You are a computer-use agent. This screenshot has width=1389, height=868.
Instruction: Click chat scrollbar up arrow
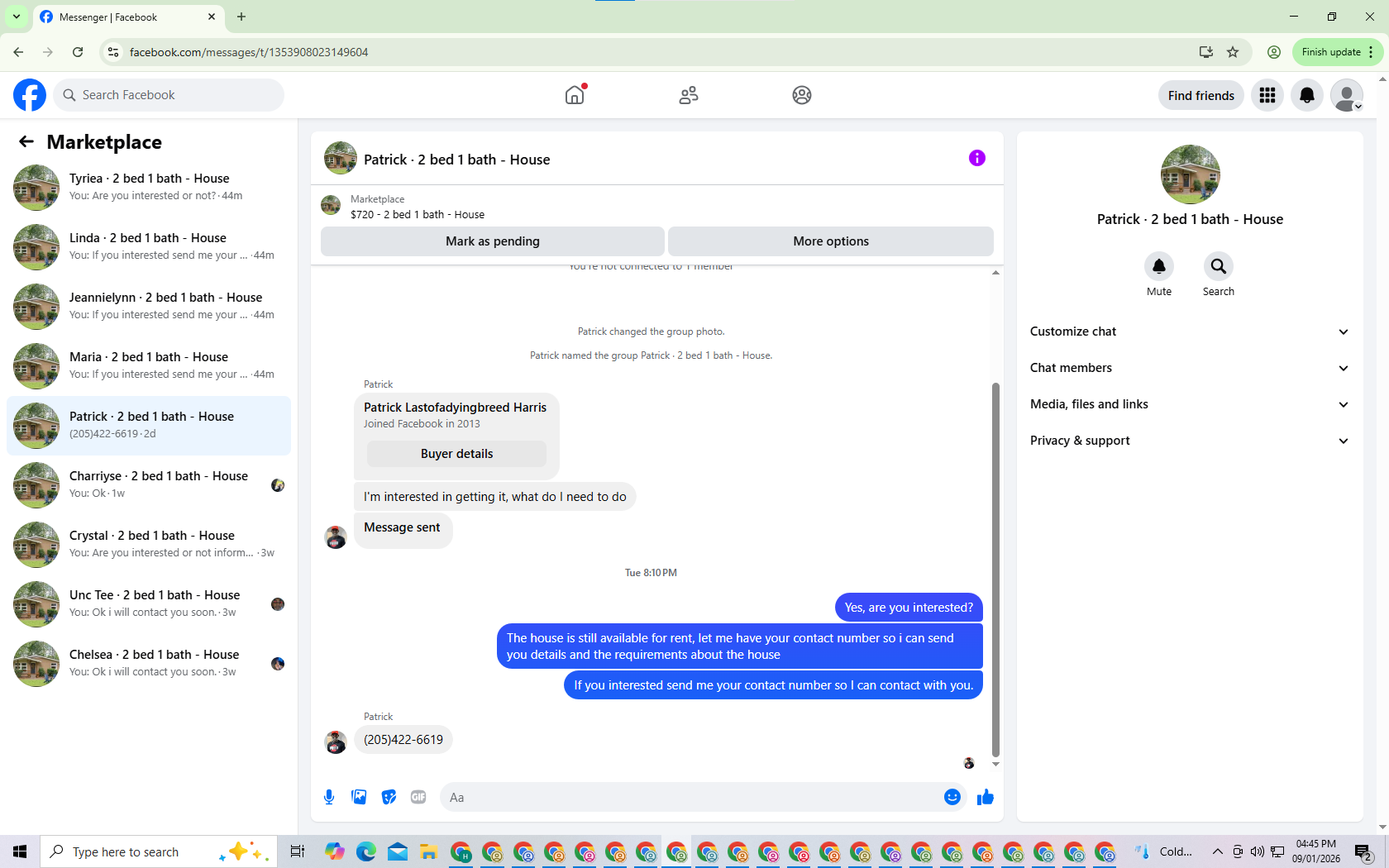[995, 272]
